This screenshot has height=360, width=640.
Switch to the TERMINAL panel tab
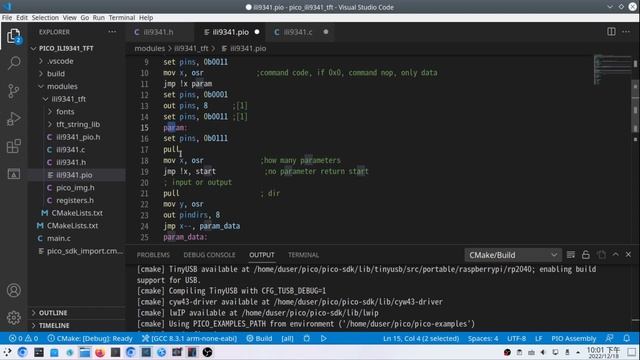[303, 255]
